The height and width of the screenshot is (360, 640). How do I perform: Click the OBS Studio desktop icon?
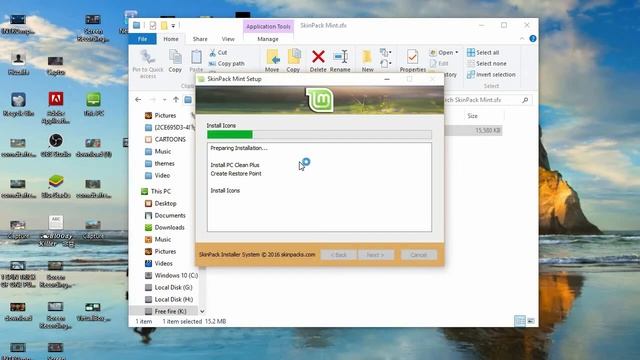tap(56, 146)
